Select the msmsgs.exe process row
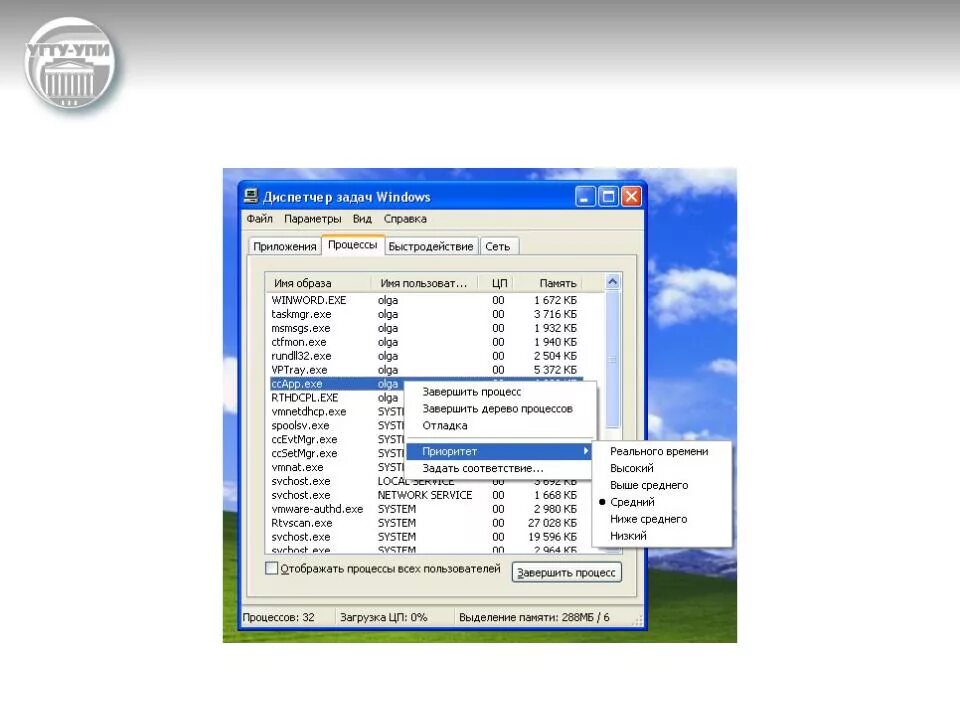960x720 pixels. [x=426, y=328]
